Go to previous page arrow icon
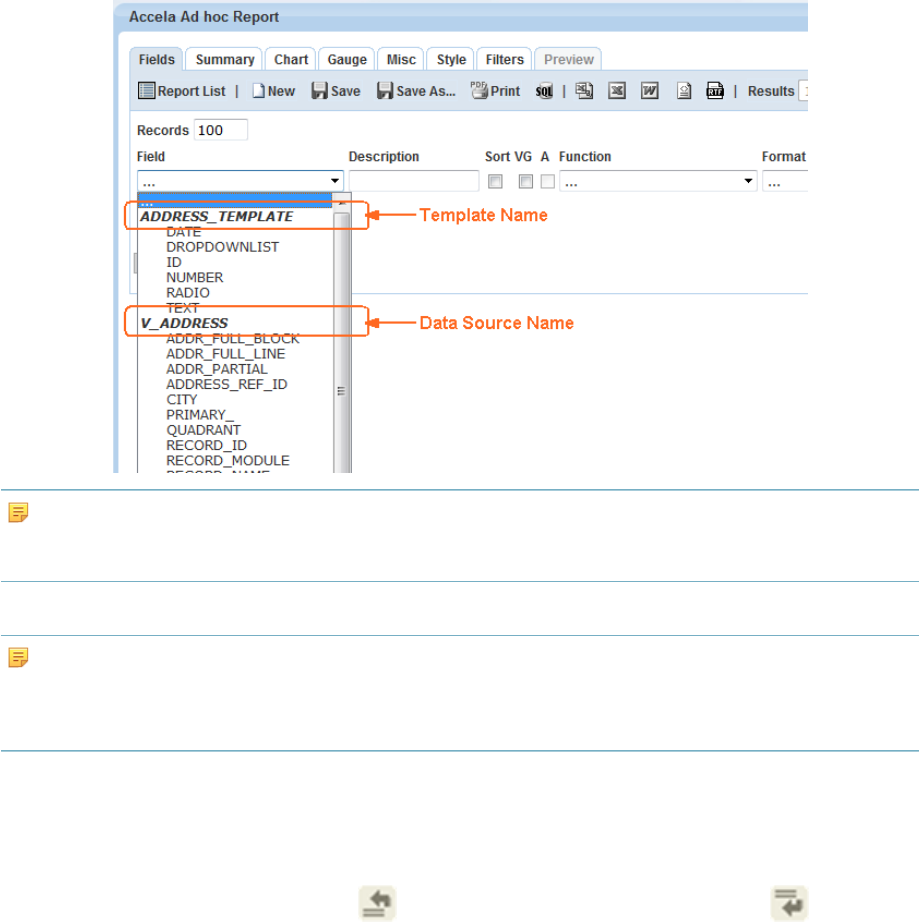919x922 pixels. tap(377, 903)
